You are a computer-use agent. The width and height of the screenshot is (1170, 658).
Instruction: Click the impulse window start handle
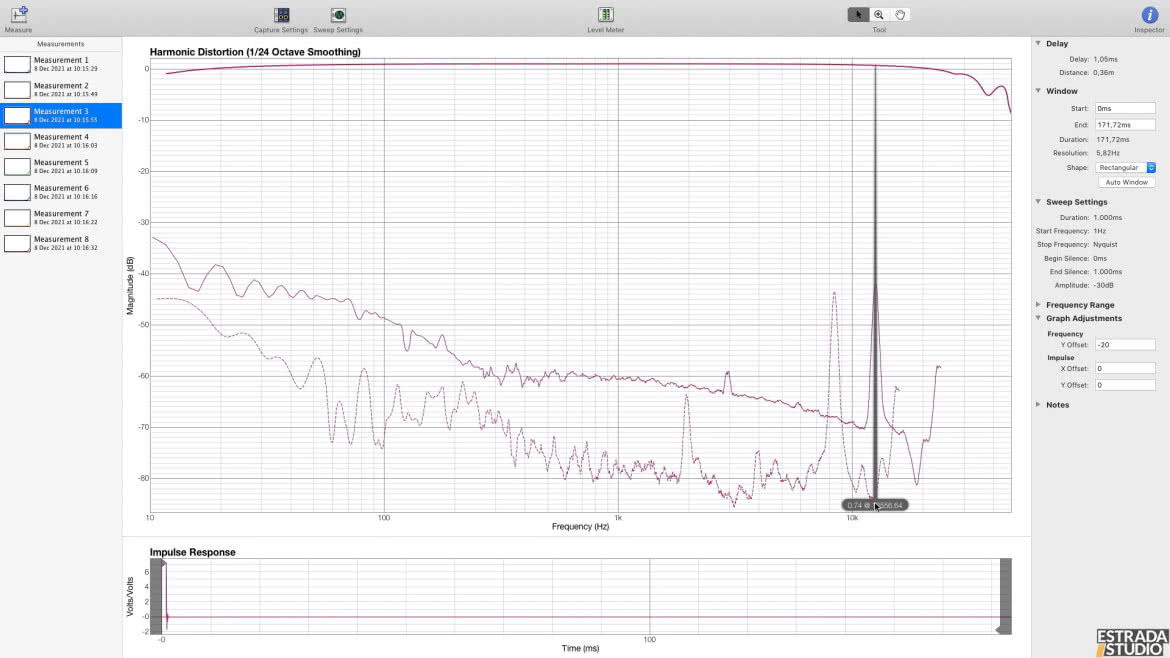pos(163,565)
